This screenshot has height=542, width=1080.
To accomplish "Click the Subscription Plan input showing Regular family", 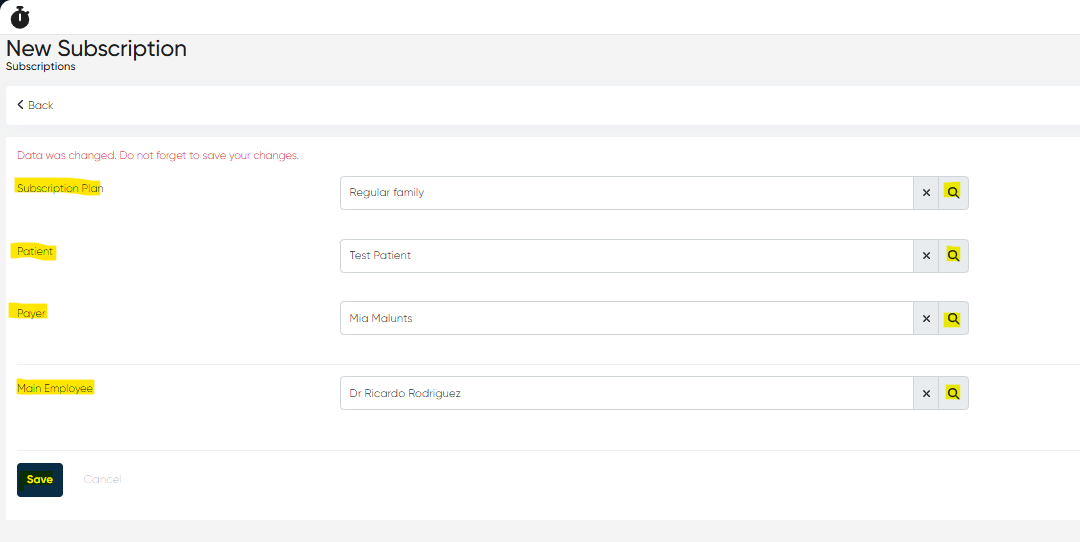I will click(x=626, y=193).
